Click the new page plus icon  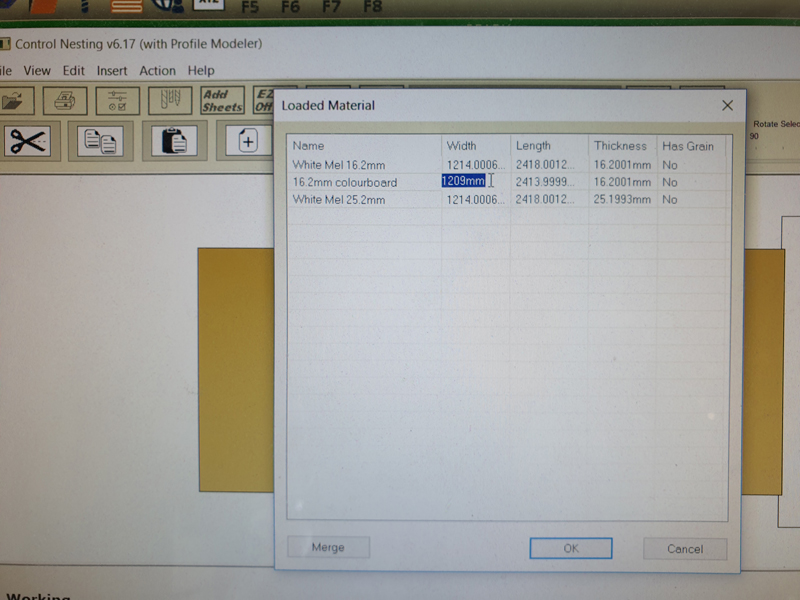pyautogui.click(x=247, y=141)
